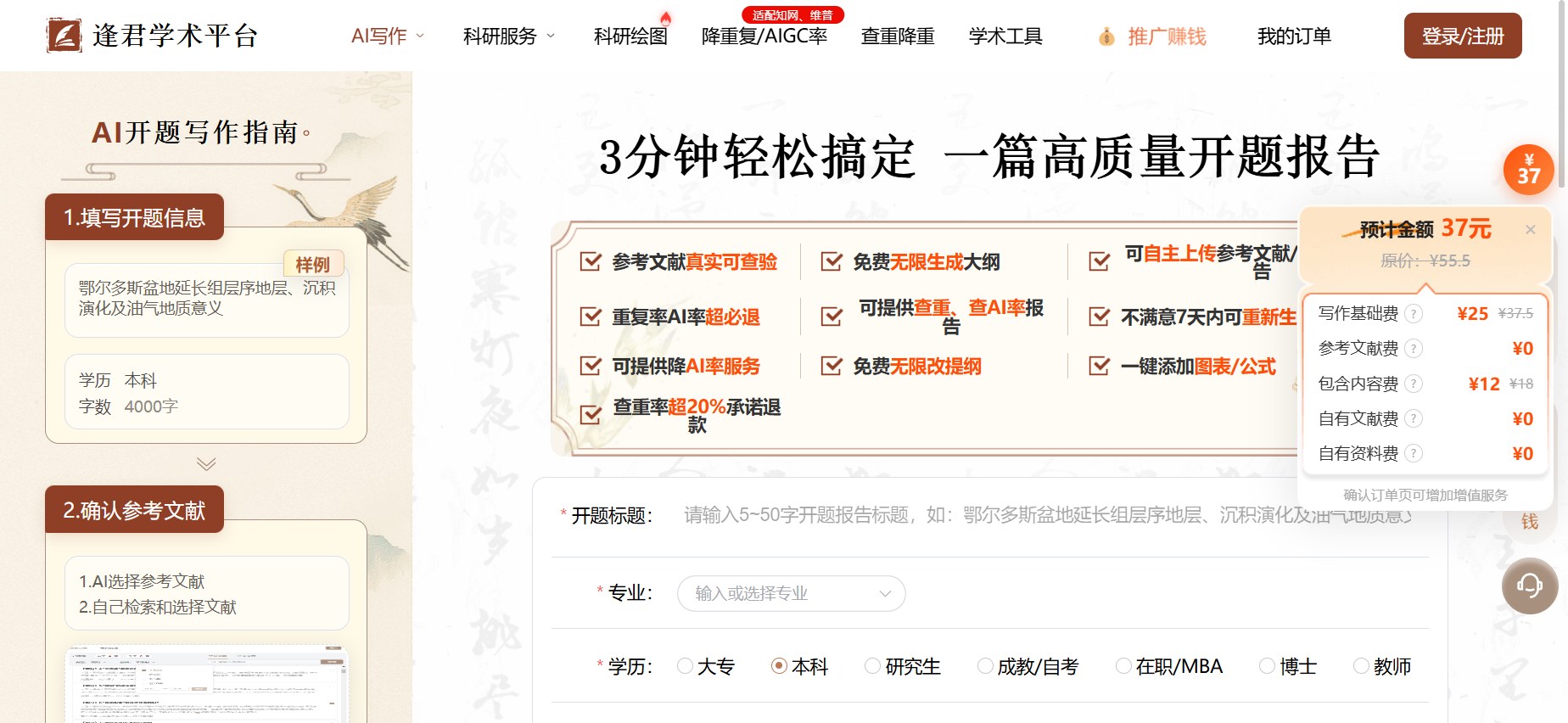Click the 鄂尔多斯盆地 sample title card
Image resolution: width=1568 pixels, height=723 pixels.
point(207,300)
